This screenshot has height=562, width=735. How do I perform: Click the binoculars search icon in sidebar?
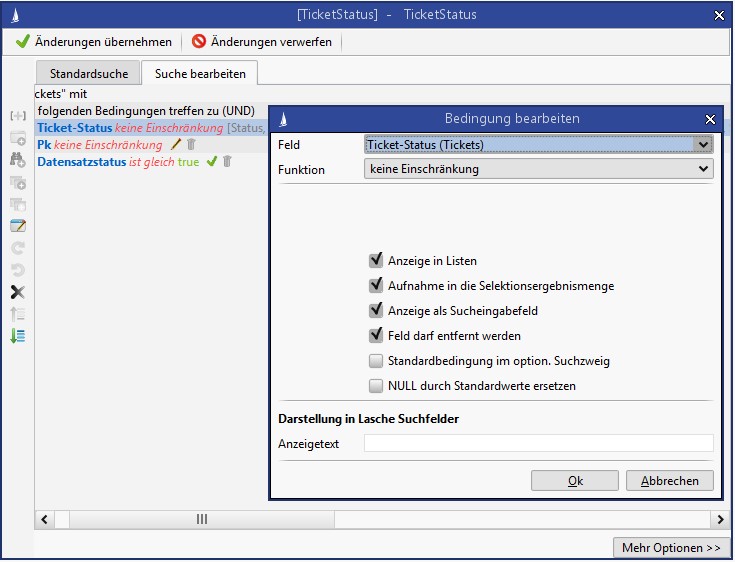point(17,159)
